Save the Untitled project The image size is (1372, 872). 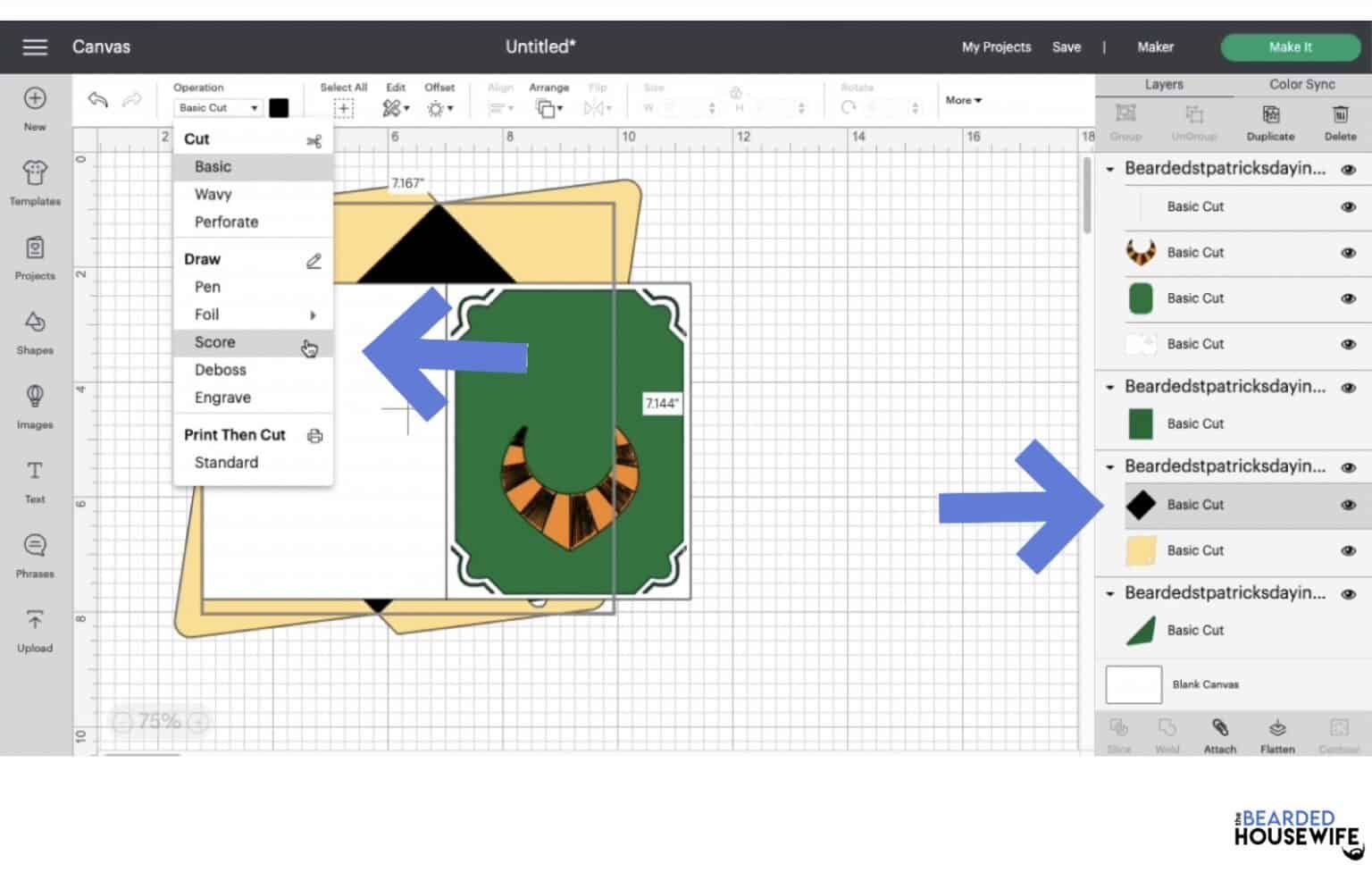coord(1067,46)
